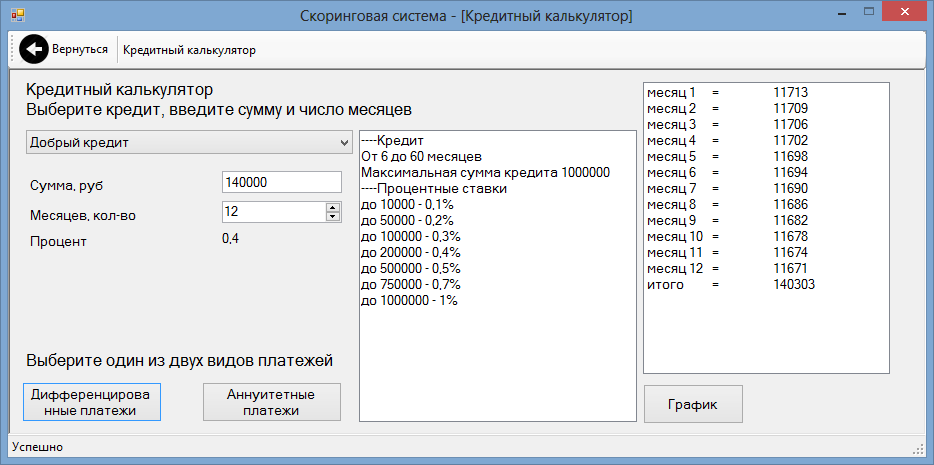Click the 'Вернуться' toolbar label
Screen dimensions: 934x465
pyautogui.click(x=80, y=49)
